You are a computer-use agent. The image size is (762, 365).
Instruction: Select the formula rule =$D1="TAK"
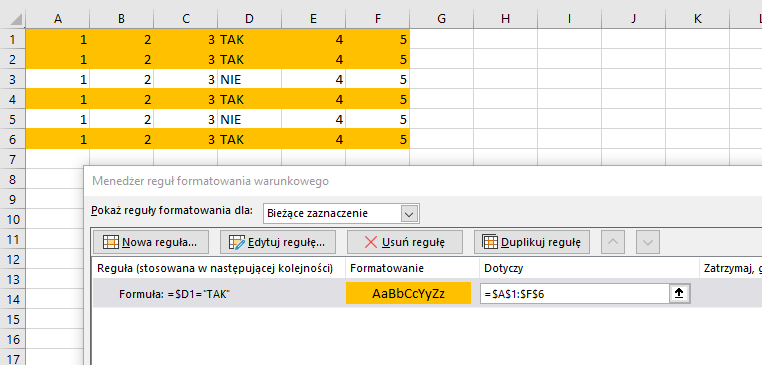[174, 294]
